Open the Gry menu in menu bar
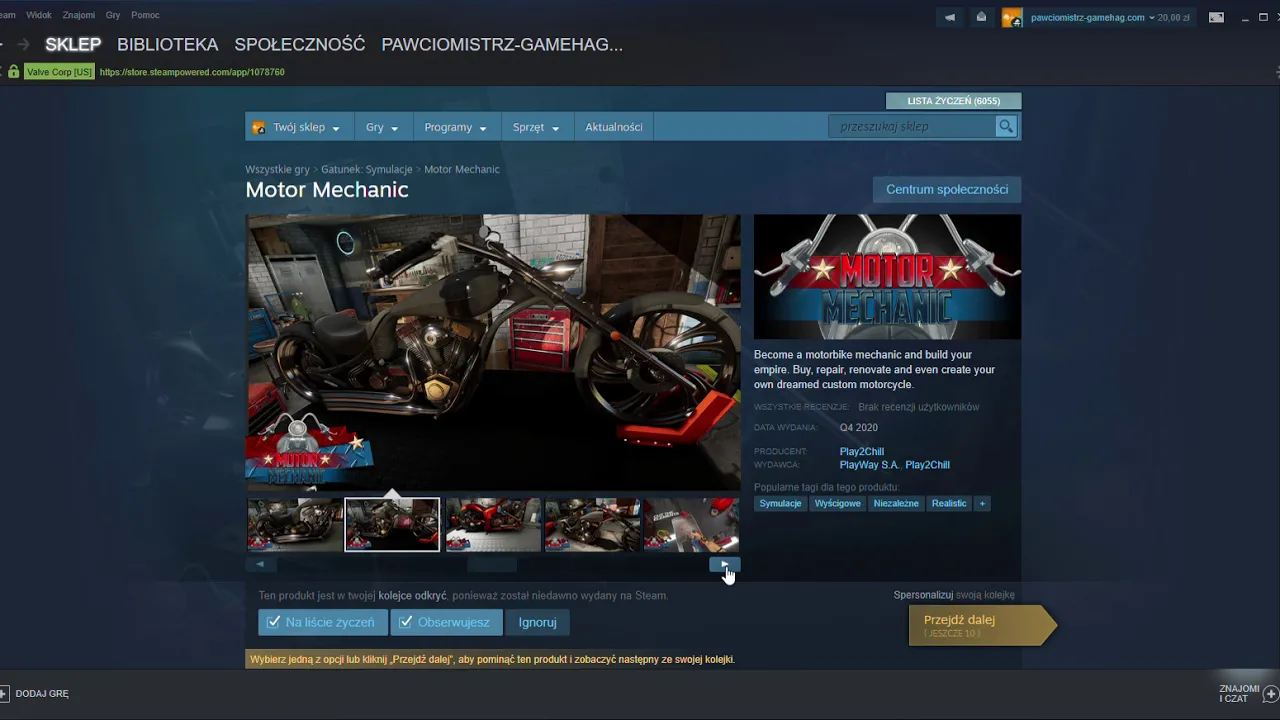 pyautogui.click(x=113, y=15)
